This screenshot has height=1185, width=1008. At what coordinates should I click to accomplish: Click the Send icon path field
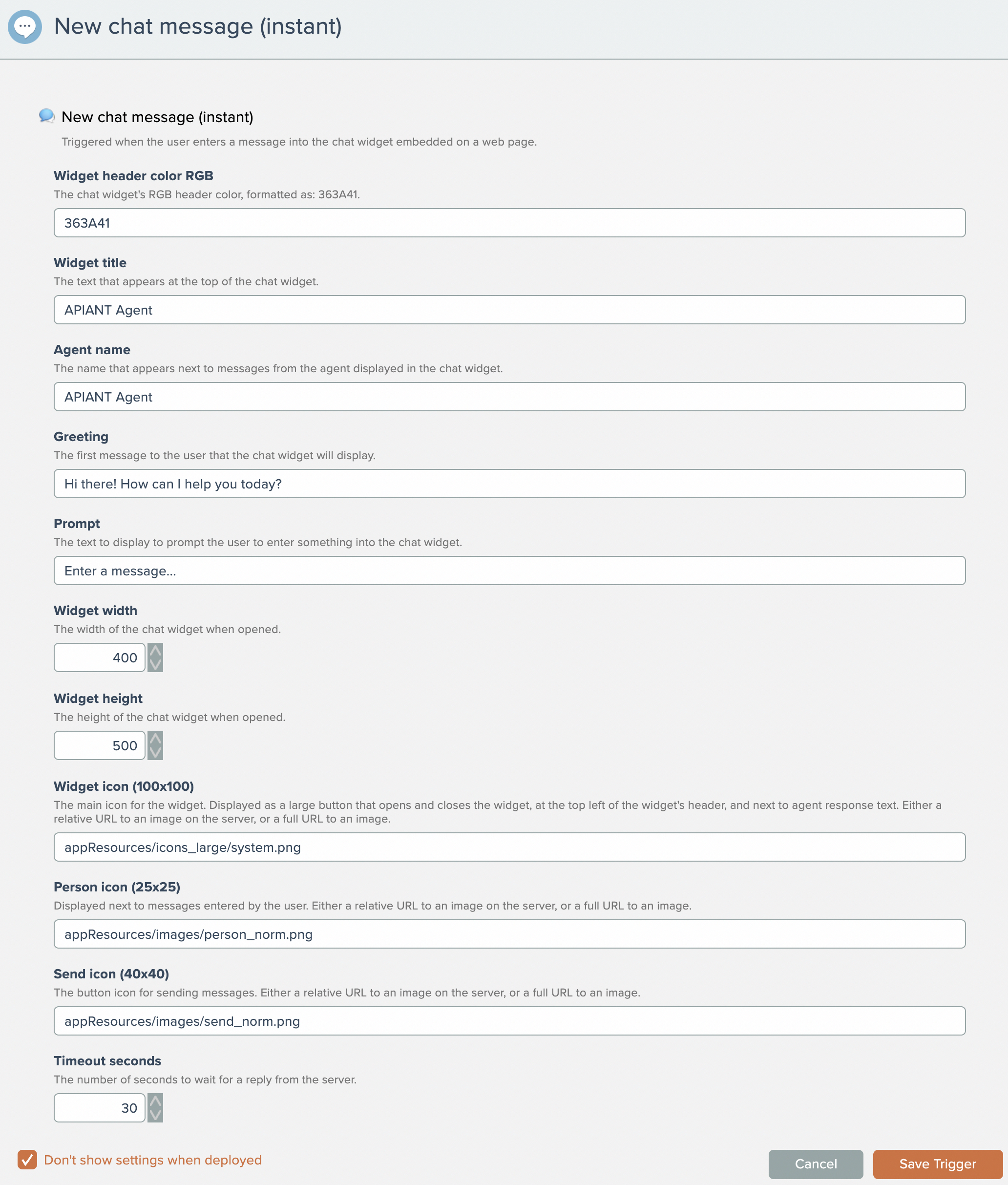click(509, 1021)
